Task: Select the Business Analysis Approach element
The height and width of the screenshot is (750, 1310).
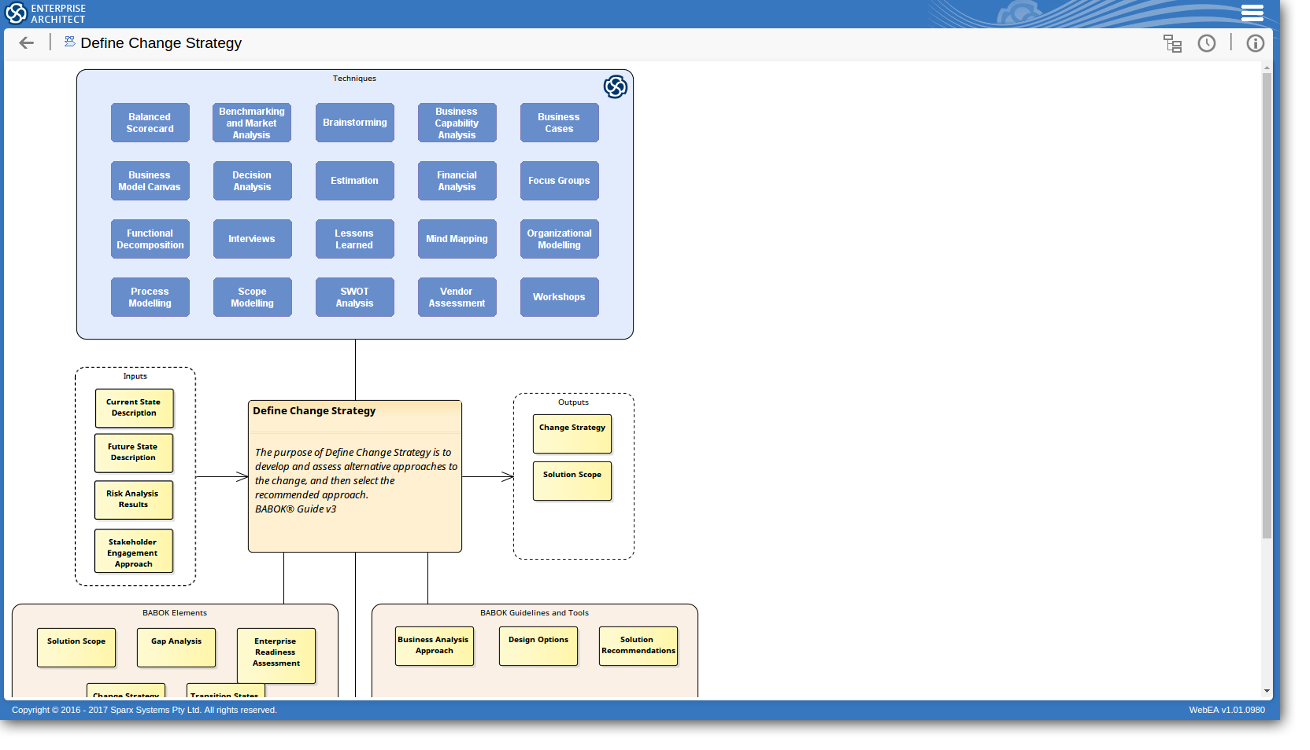Action: pyautogui.click(x=434, y=646)
